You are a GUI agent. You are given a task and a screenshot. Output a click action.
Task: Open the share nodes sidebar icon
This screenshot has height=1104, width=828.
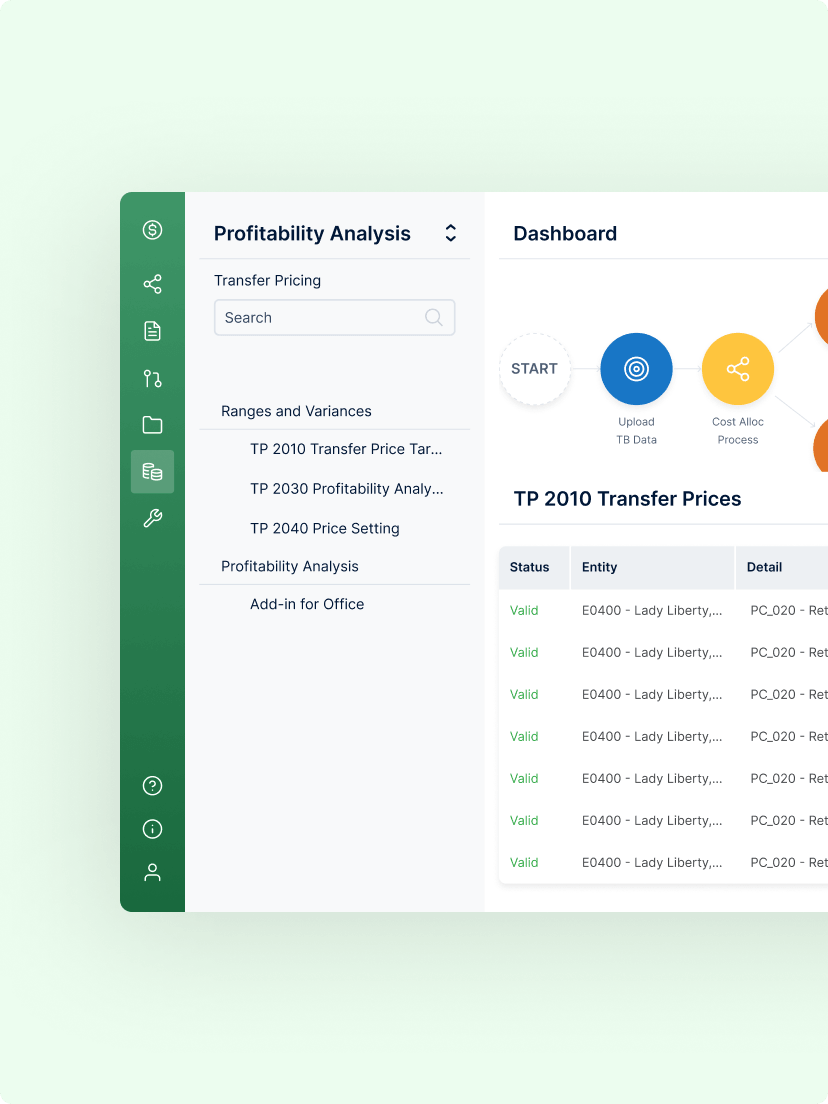pyautogui.click(x=152, y=284)
